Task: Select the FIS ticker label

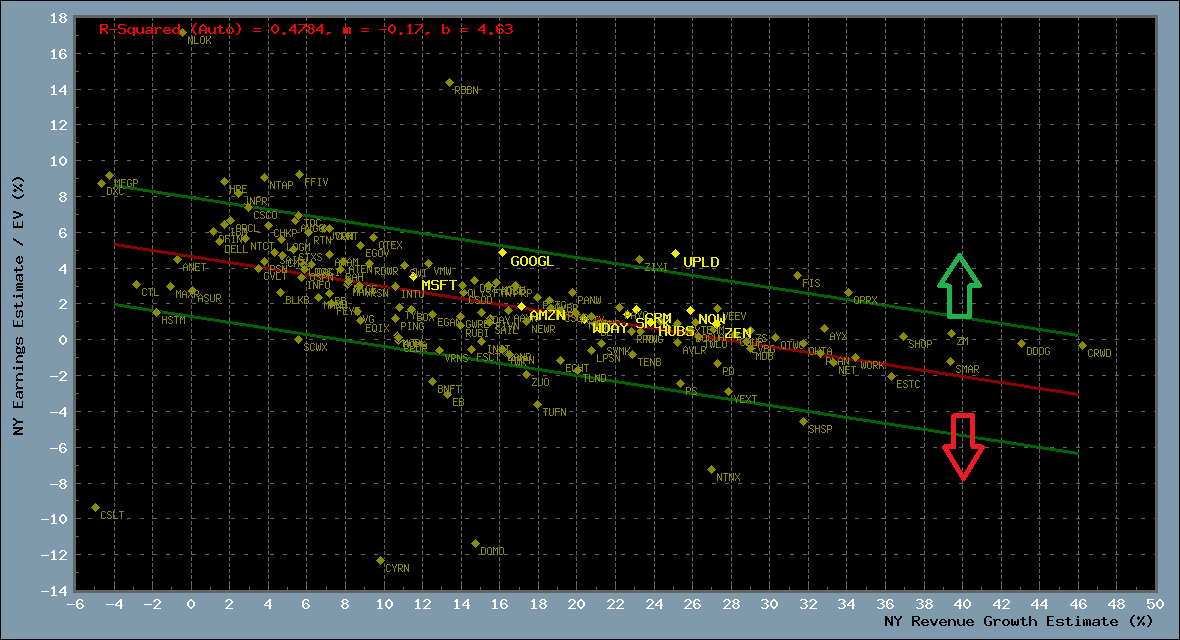Action: [x=811, y=284]
